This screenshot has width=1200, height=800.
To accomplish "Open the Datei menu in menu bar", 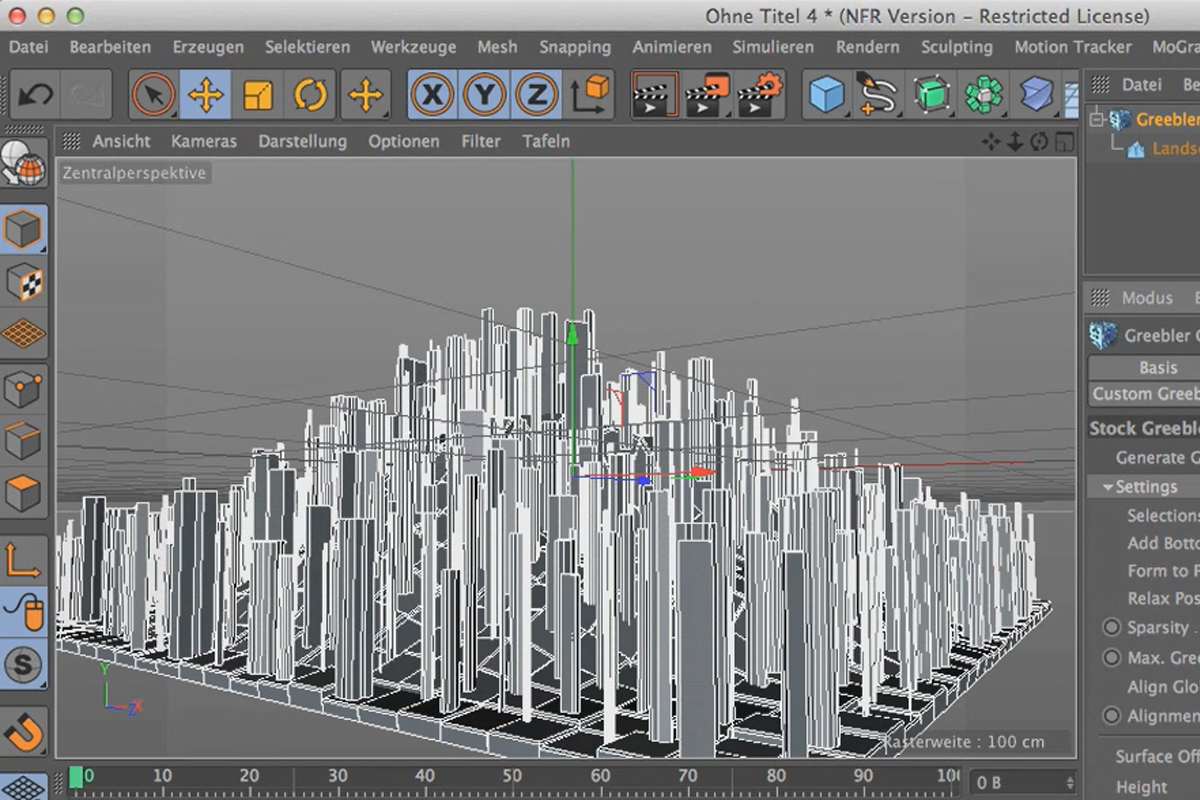I will click(x=28, y=47).
